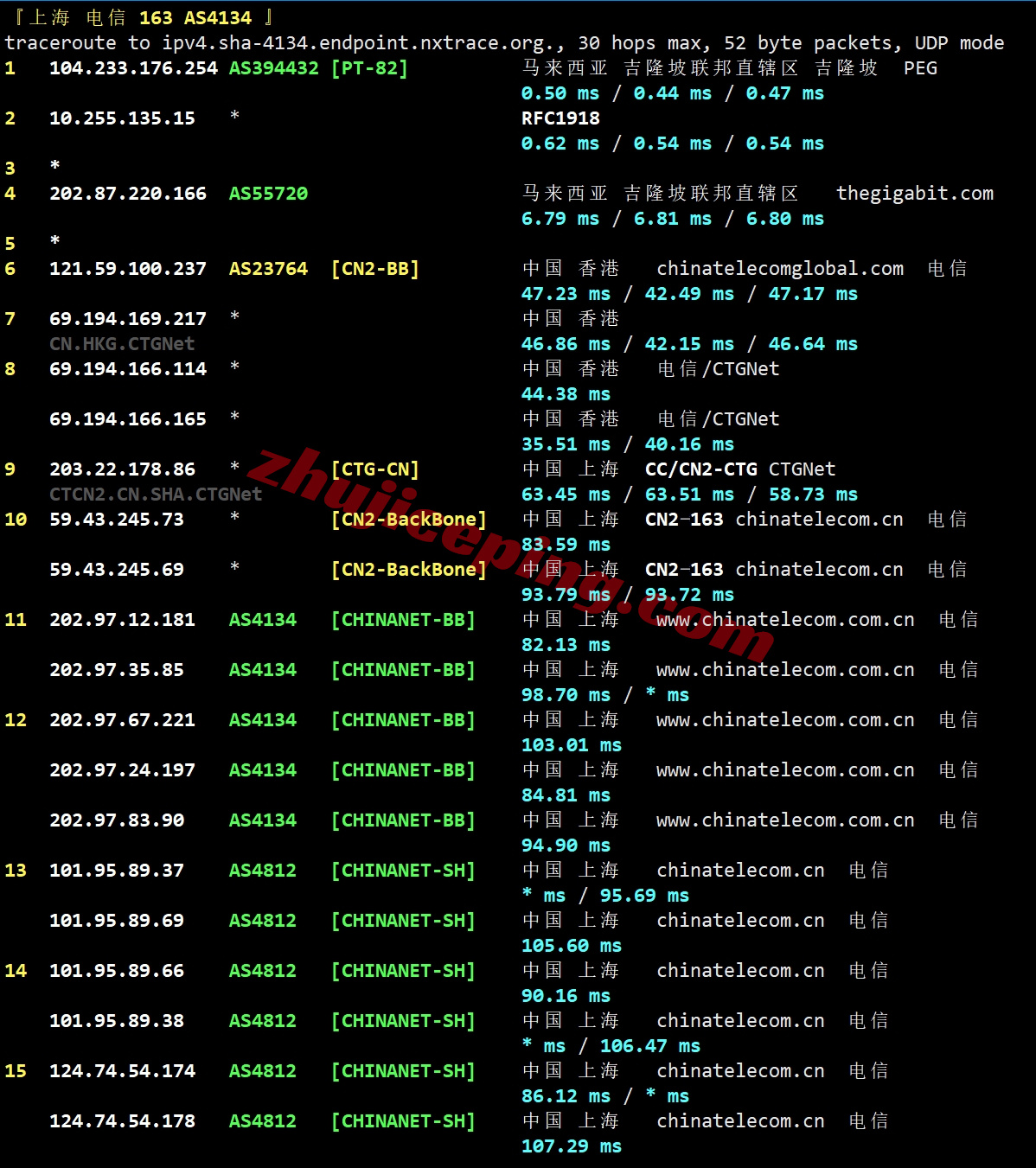Click IP 59.43.245.69
The height and width of the screenshot is (1168, 1036).
(117, 570)
